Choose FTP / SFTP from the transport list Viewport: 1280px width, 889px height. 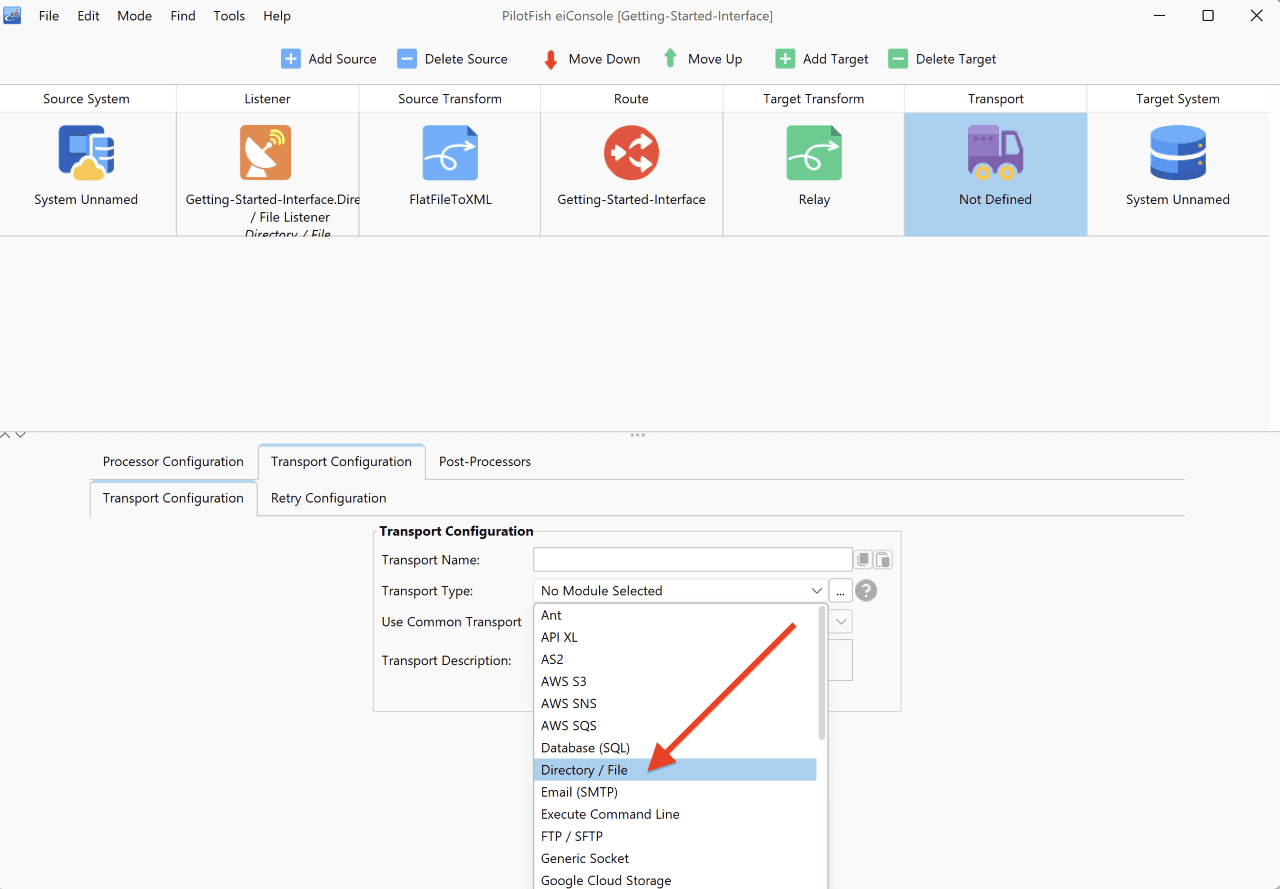pos(675,836)
